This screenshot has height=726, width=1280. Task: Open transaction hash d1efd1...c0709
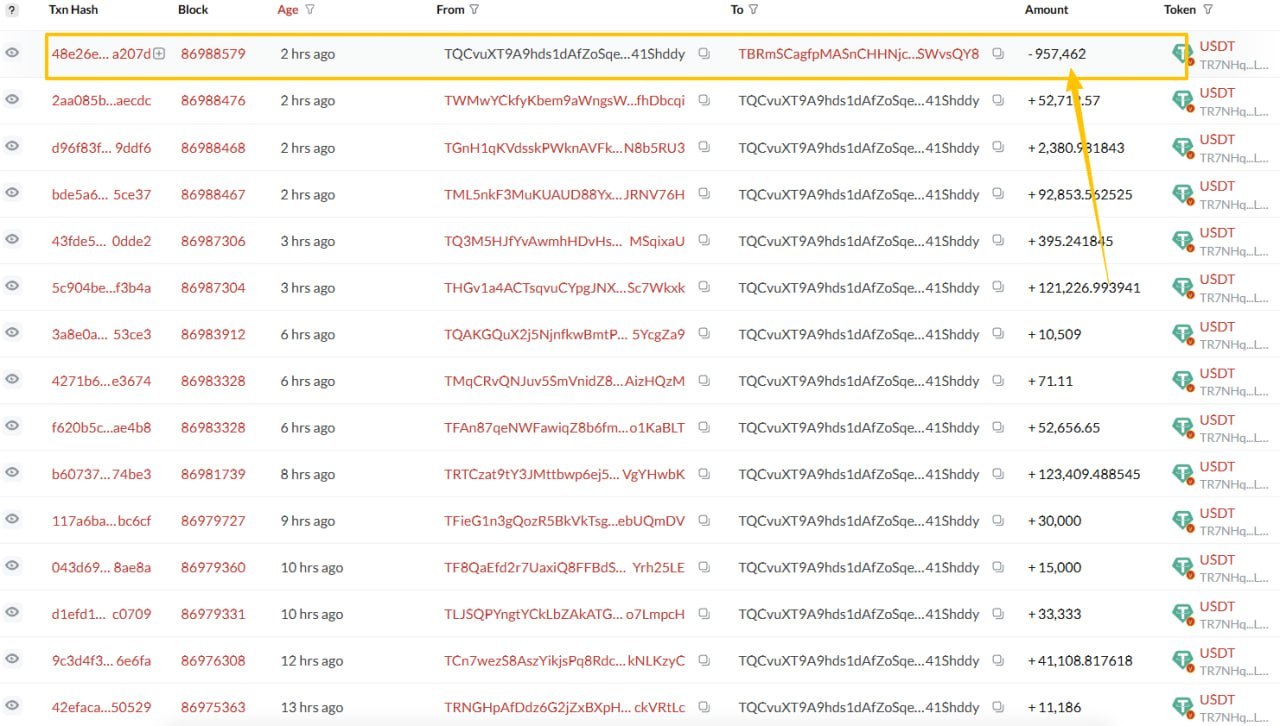101,614
